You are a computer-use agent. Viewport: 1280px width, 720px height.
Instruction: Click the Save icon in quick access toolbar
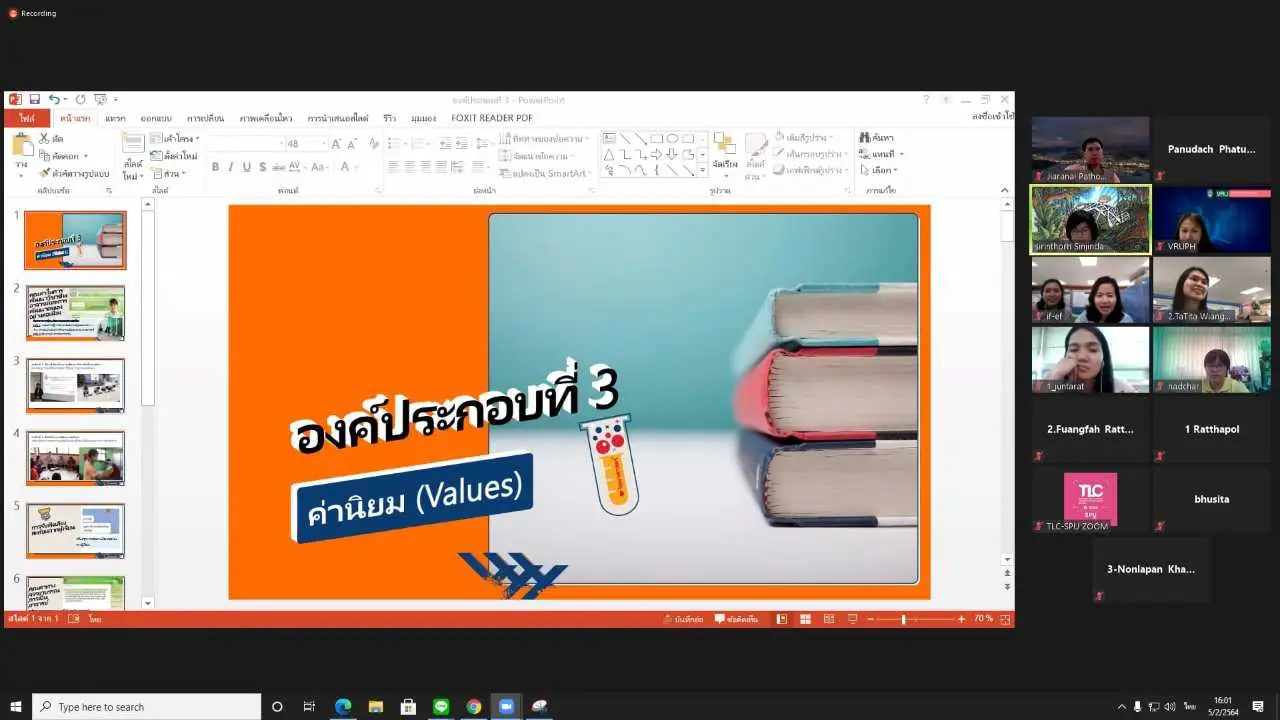(34, 100)
